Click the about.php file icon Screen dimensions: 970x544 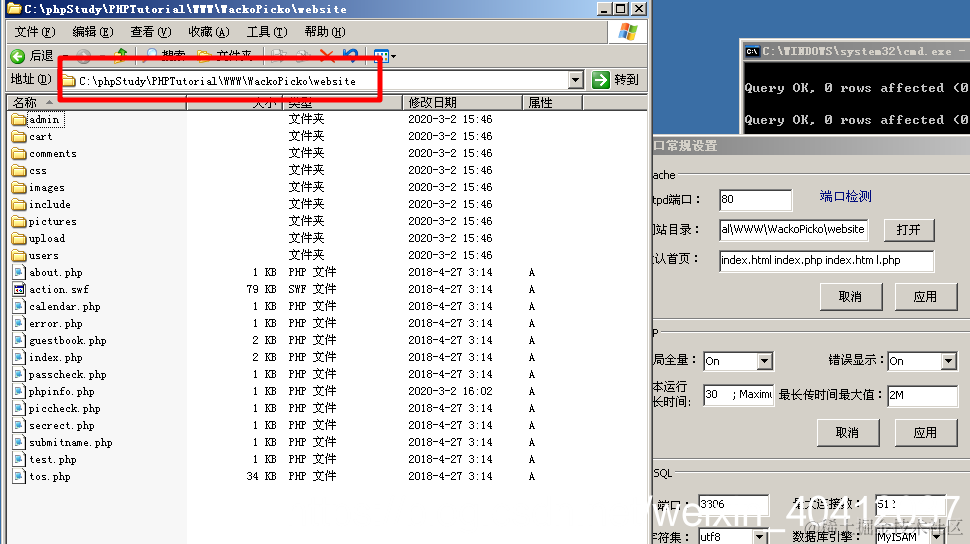click(x=19, y=272)
